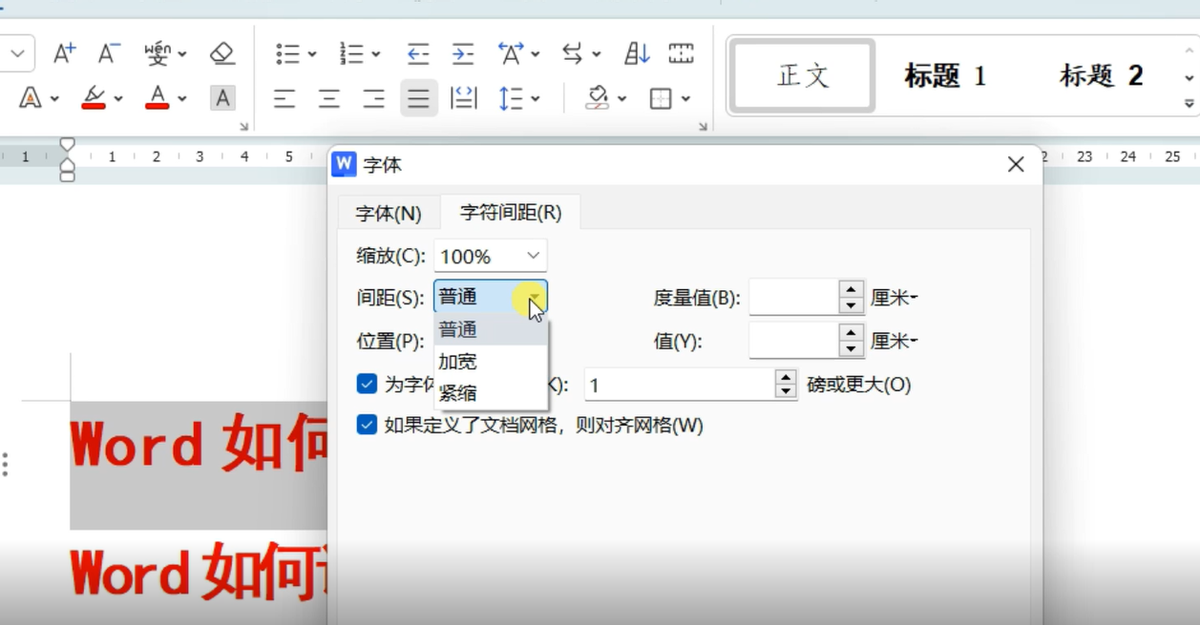1200x625 pixels.
Task: Click the numbered list icon
Action: (352, 54)
